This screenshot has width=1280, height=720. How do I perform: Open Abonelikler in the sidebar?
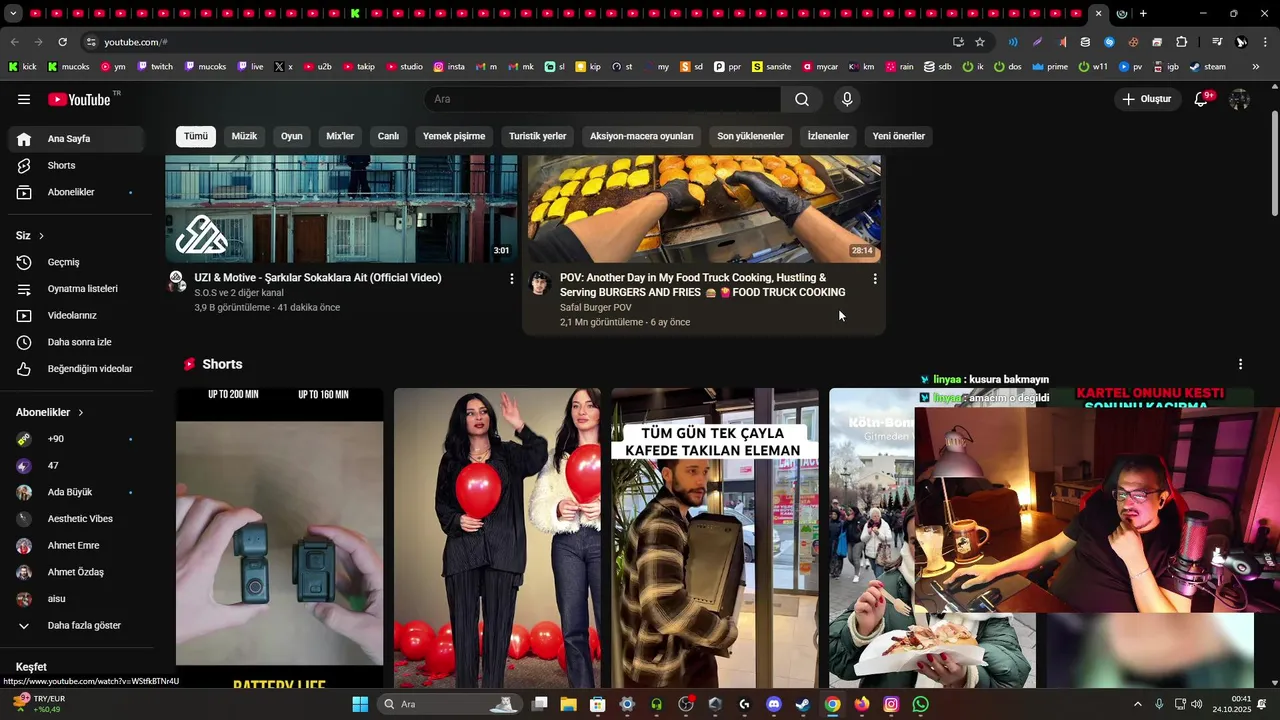pyautogui.click(x=78, y=192)
